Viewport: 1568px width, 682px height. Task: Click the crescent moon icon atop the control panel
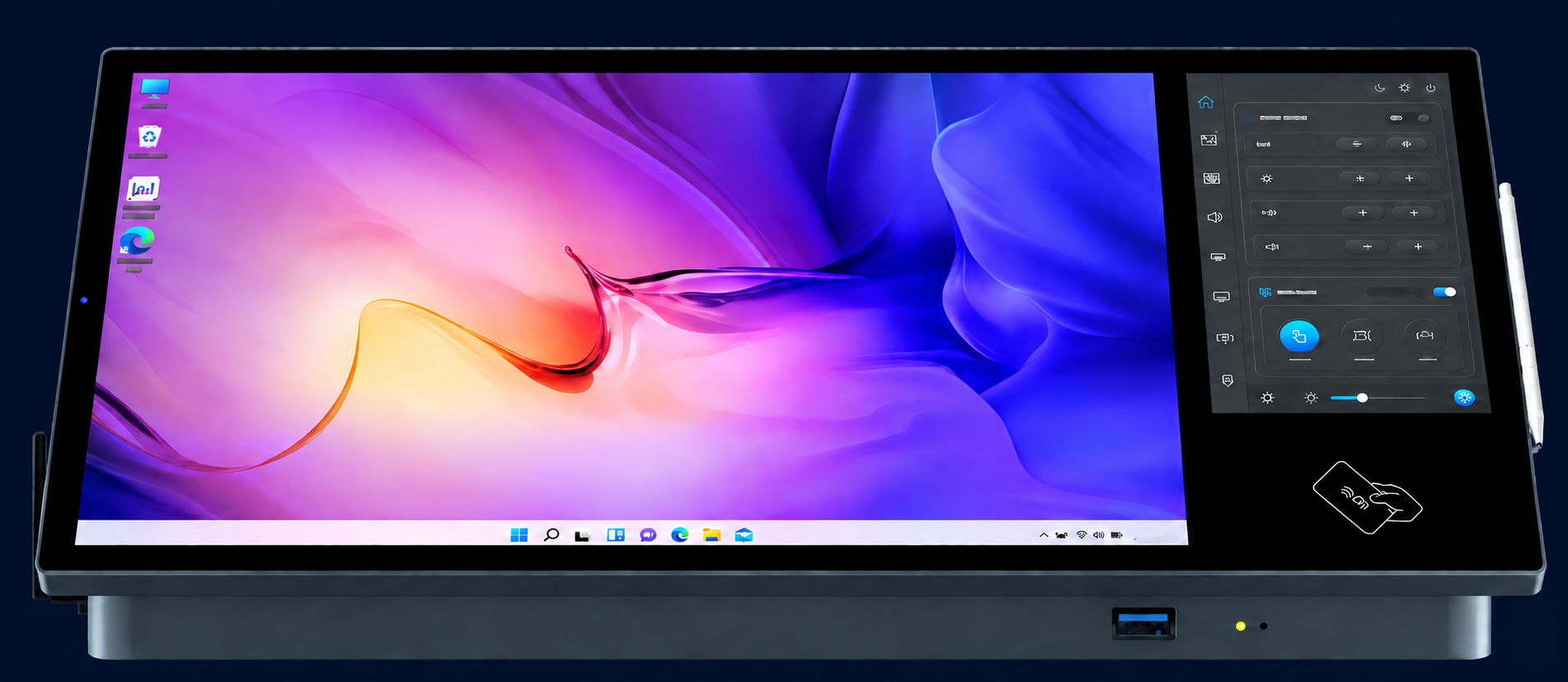pos(1380,87)
